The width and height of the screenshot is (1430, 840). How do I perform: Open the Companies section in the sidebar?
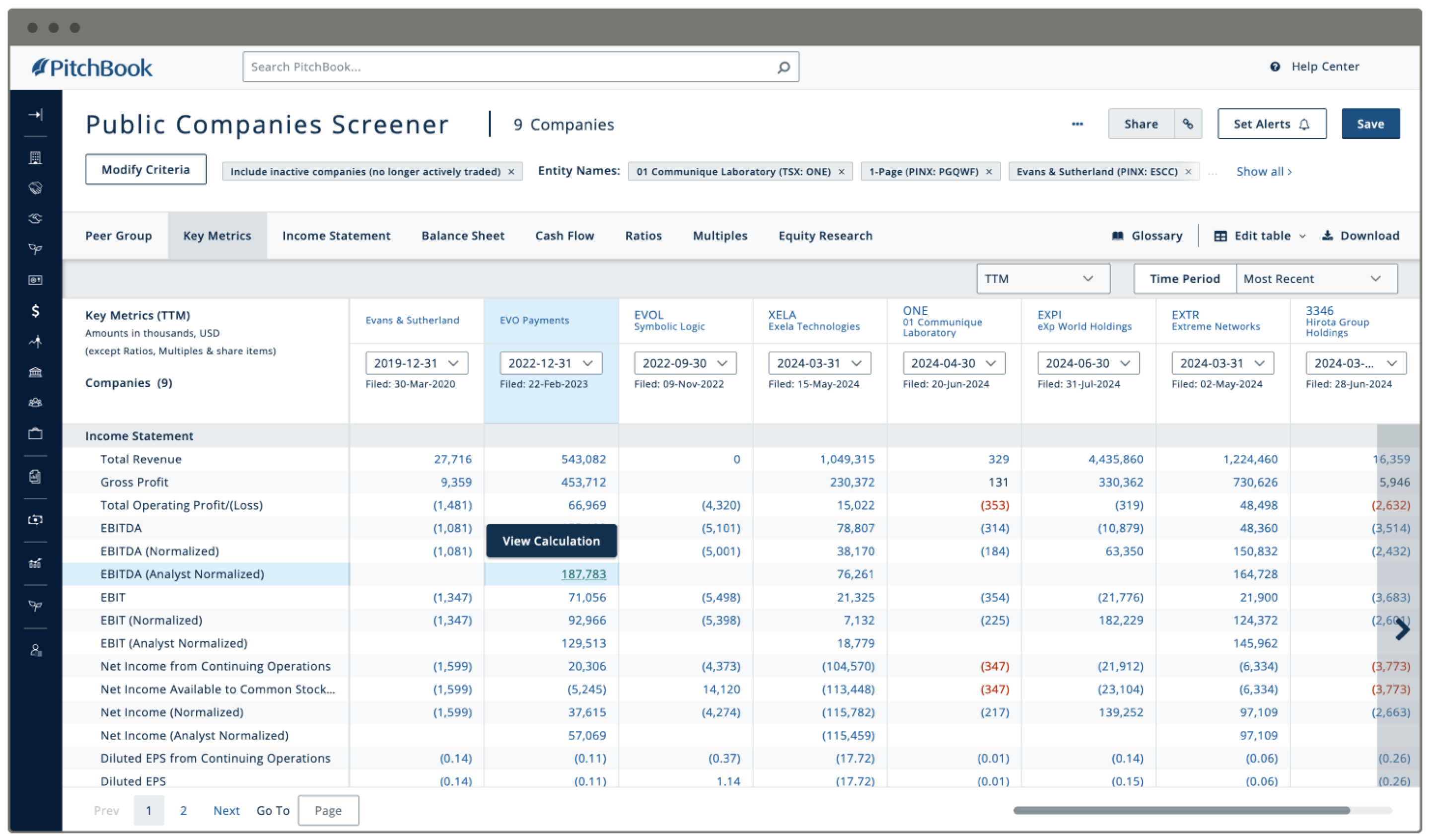[x=37, y=157]
